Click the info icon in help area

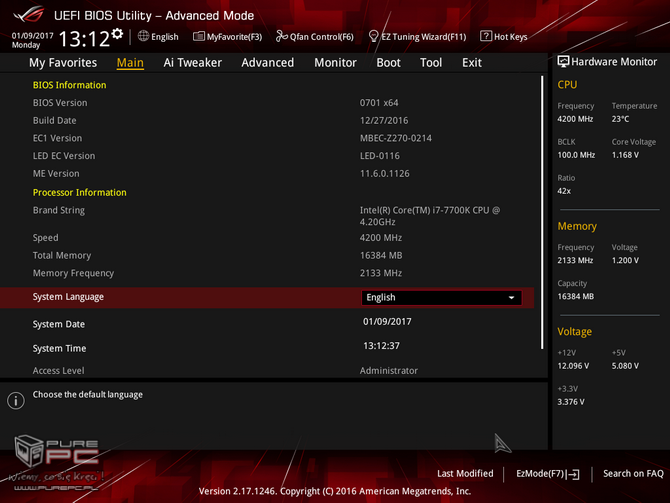pyautogui.click(x=16, y=400)
